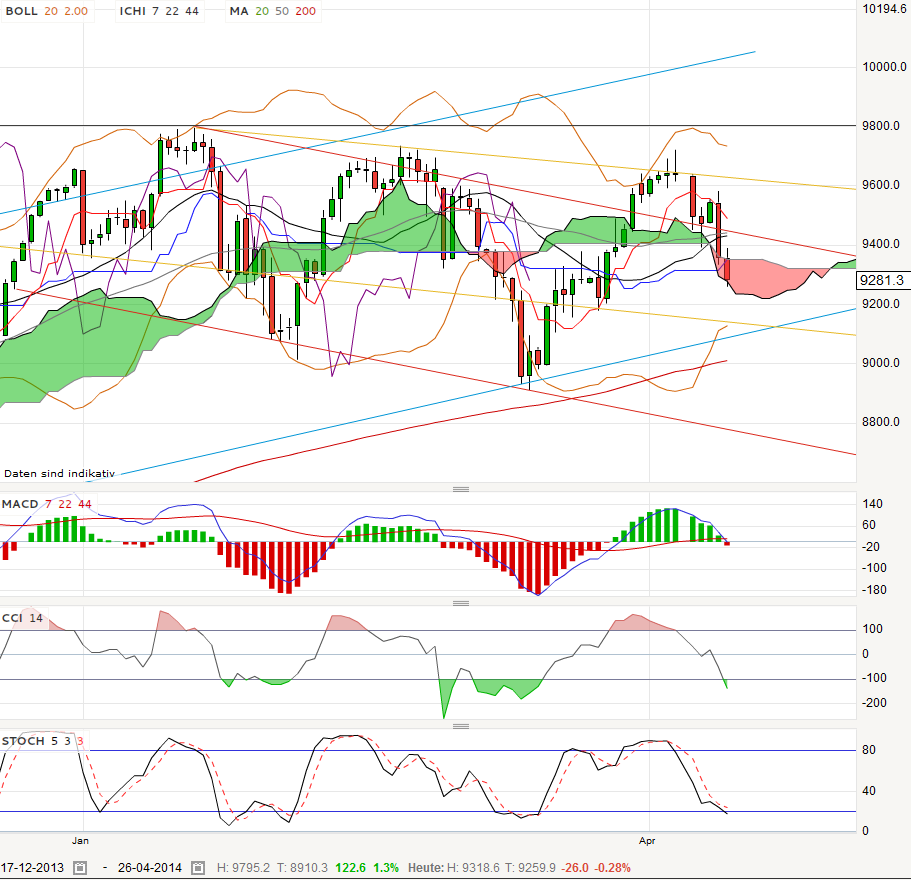Click the MACD axis value -180
This screenshot has width=911, height=880.
click(x=874, y=590)
